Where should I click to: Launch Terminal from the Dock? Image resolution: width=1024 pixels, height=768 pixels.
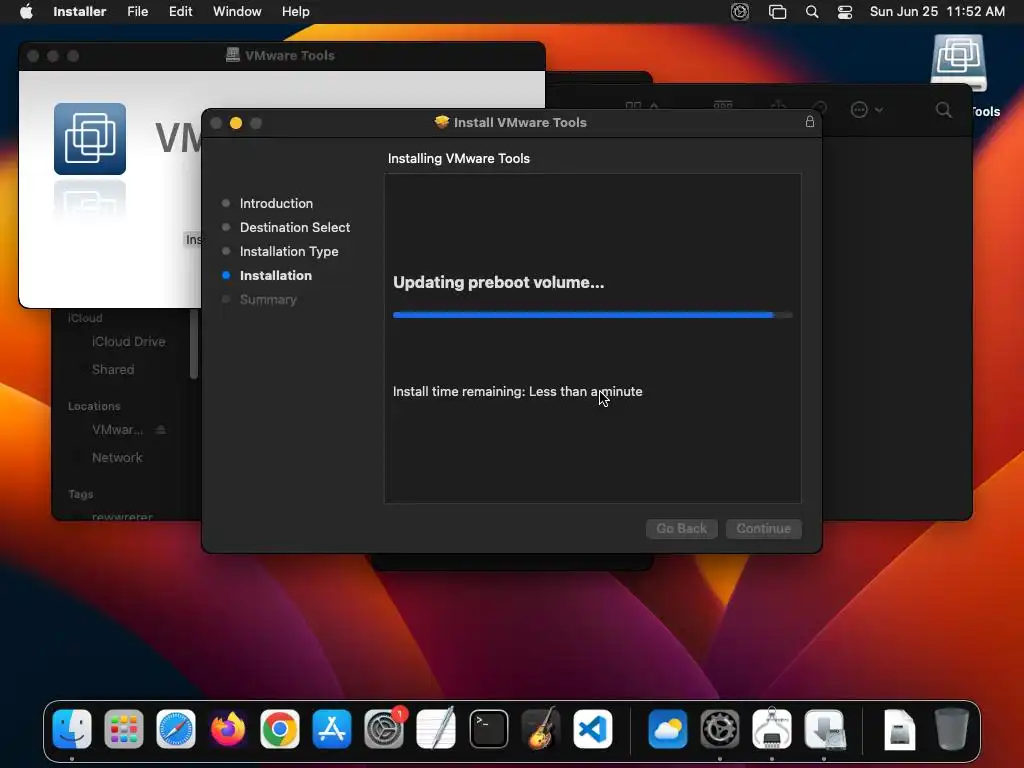coord(488,729)
